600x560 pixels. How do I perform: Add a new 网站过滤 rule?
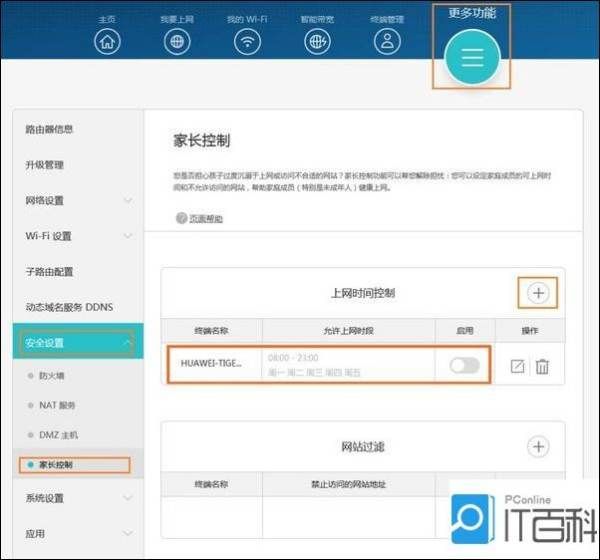(x=538, y=446)
